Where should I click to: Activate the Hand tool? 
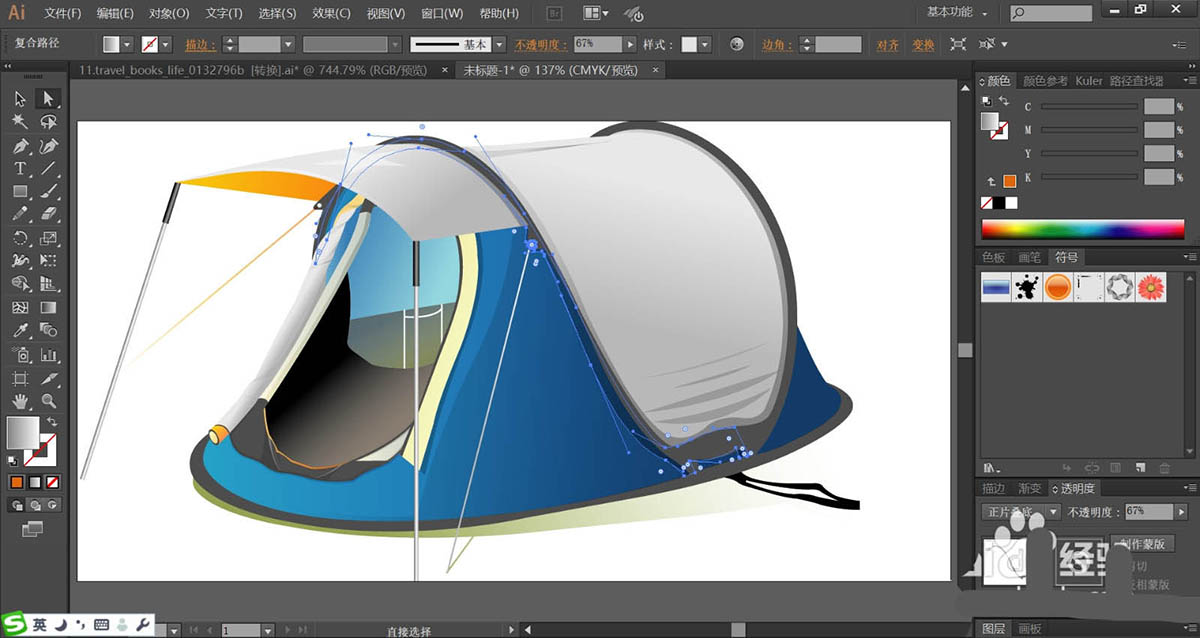[x=20, y=402]
